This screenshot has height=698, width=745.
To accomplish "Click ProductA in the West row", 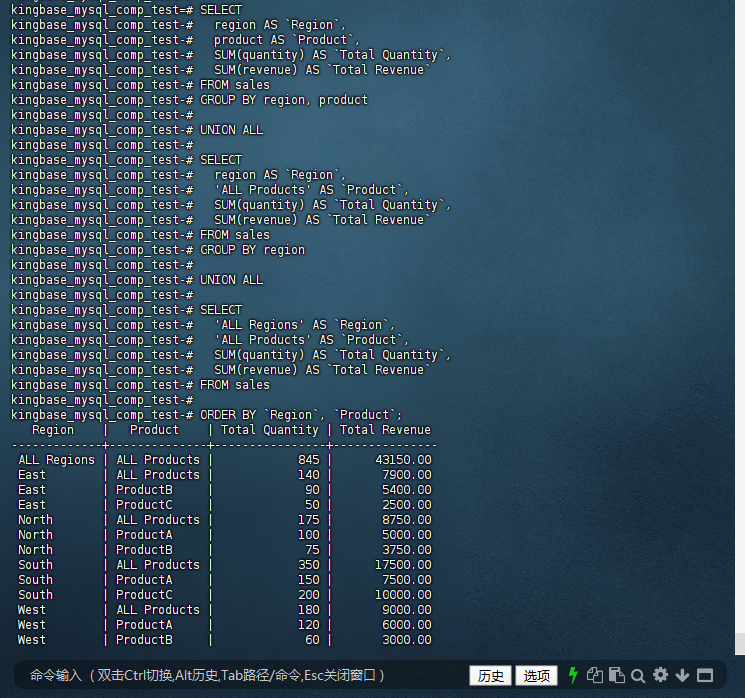I will coord(144,625).
